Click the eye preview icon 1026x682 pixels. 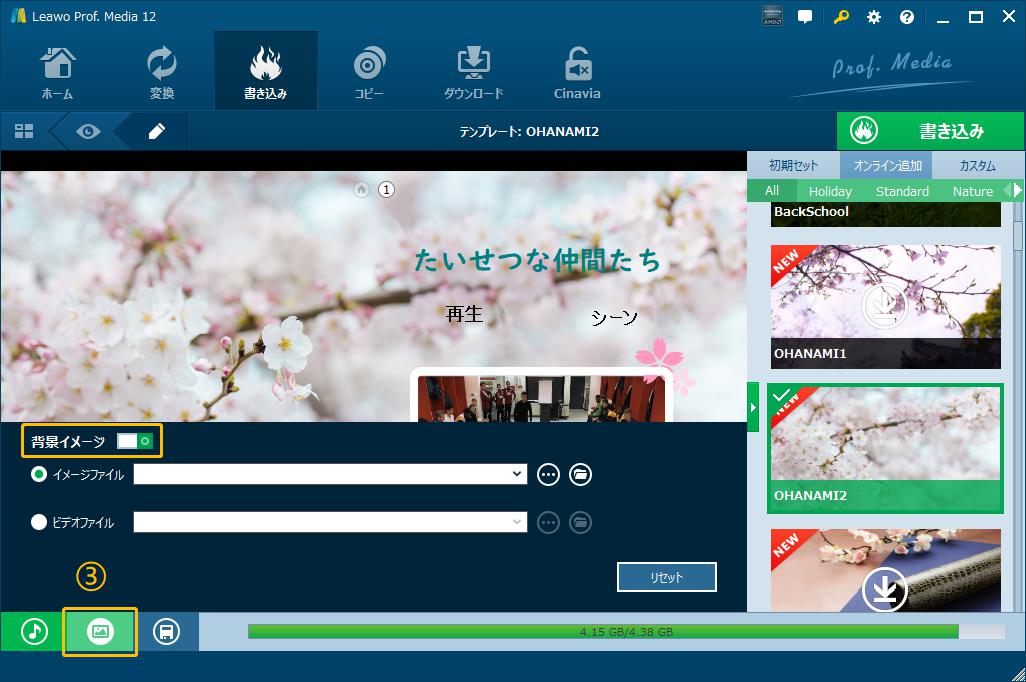pyautogui.click(x=88, y=132)
